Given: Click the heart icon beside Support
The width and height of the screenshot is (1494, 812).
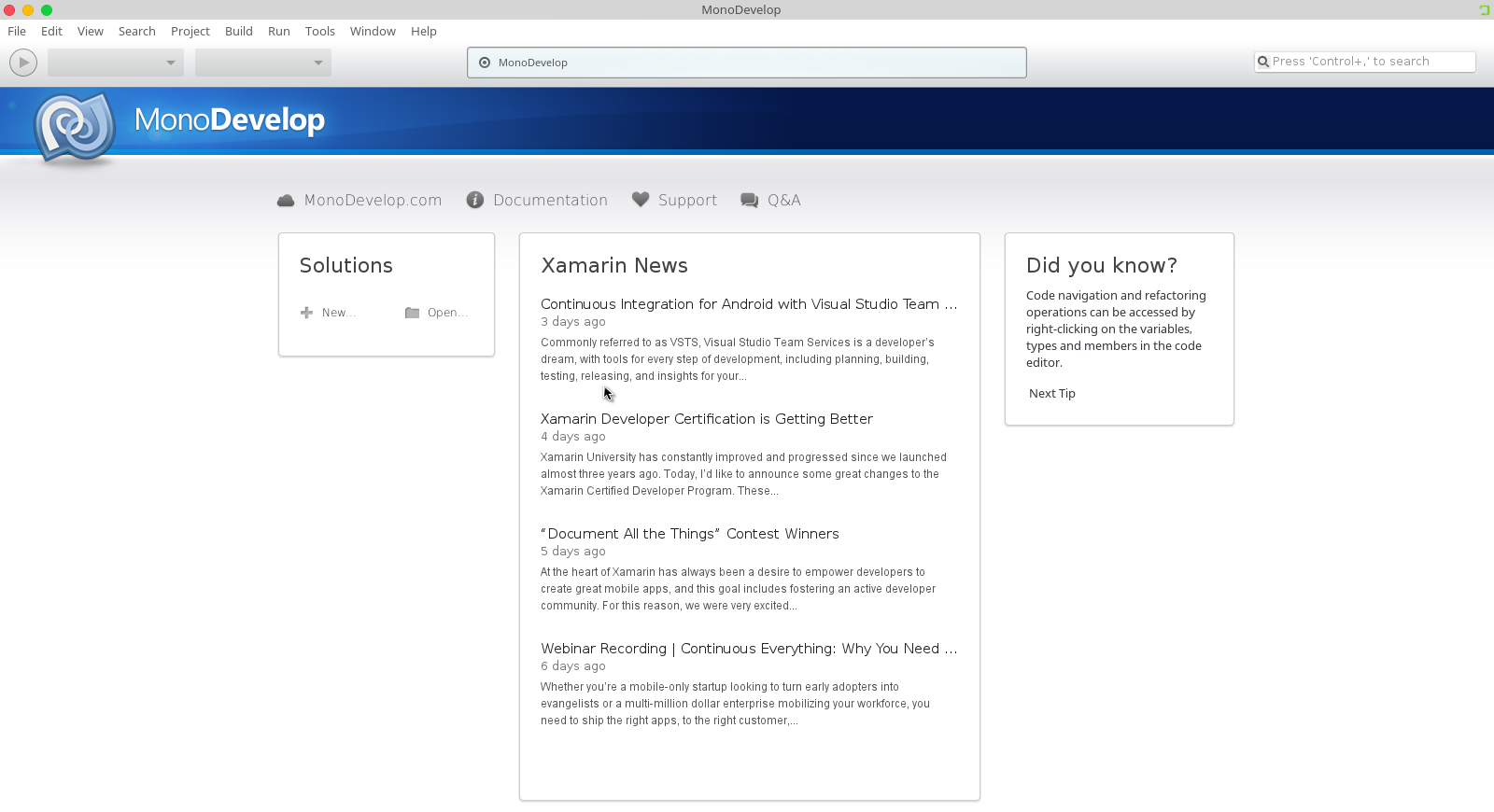Looking at the screenshot, I should [641, 199].
